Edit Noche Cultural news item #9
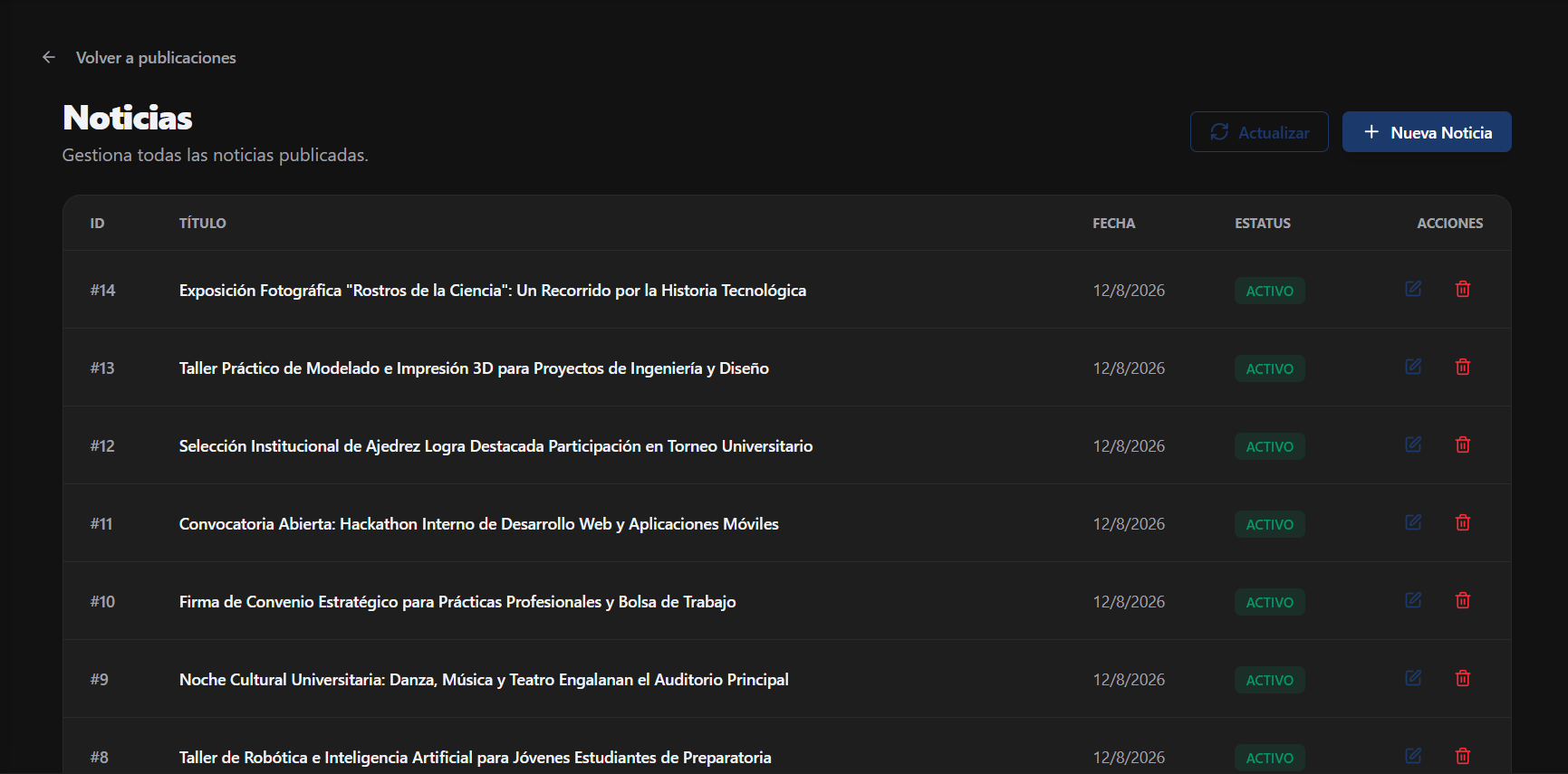Viewport: 1568px width, 774px height. coord(1413,678)
